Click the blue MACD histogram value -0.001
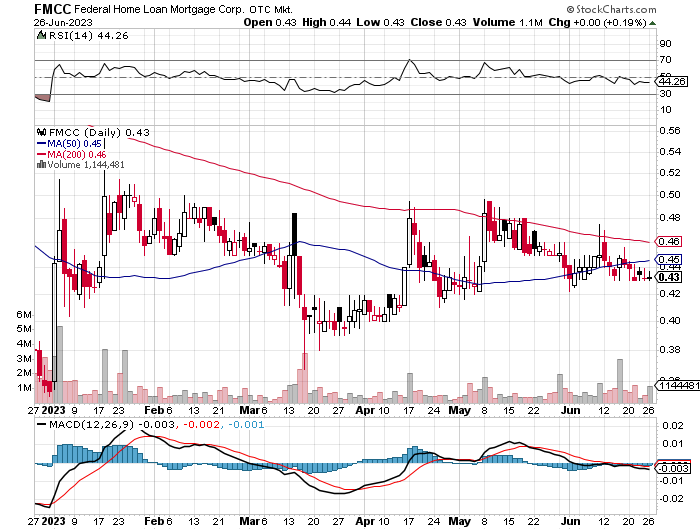Screen dimensions: 700x530 (x=245, y=424)
